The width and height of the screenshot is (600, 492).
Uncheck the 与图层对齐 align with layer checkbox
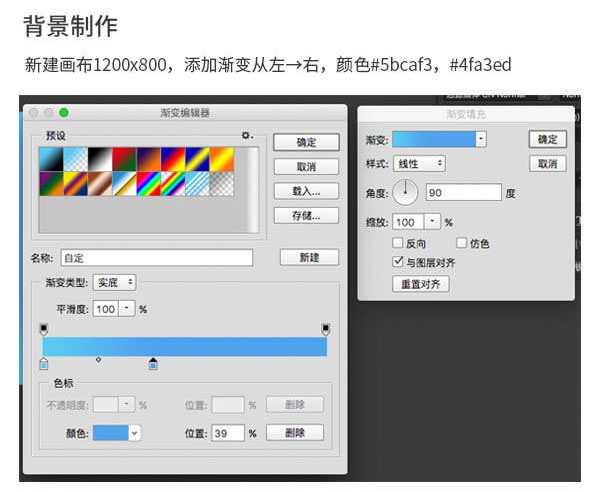(x=398, y=262)
